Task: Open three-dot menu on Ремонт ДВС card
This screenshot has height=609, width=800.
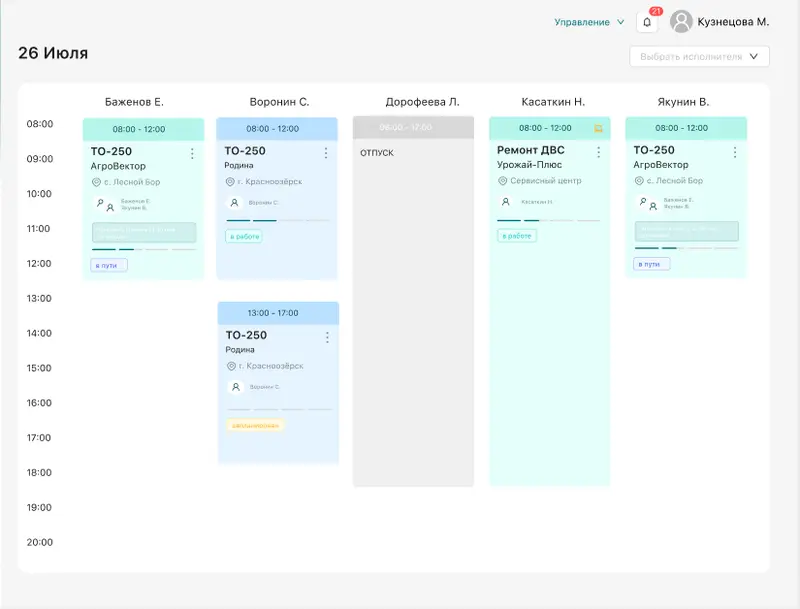Action: click(x=599, y=153)
